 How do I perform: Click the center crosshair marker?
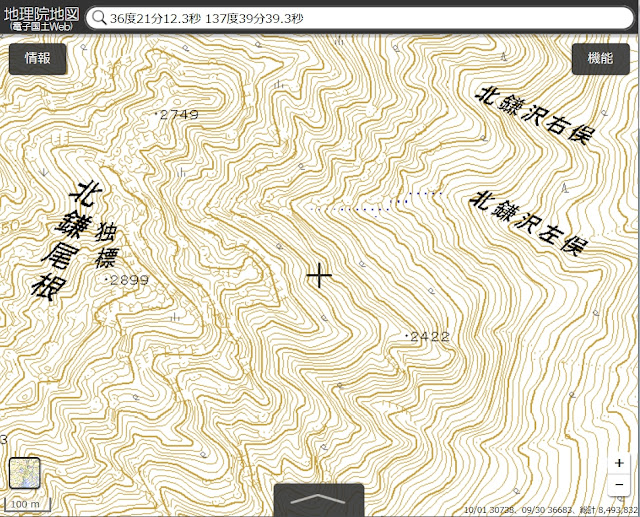pyautogui.click(x=319, y=276)
